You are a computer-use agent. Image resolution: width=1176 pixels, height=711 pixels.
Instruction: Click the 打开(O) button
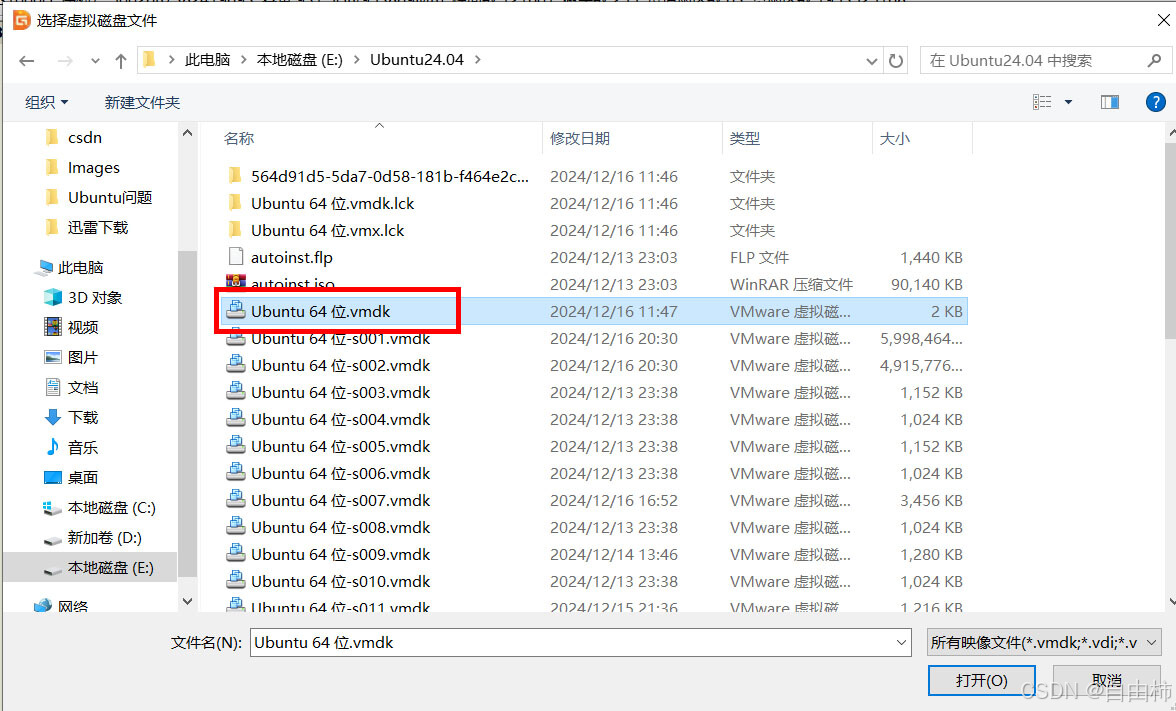pos(981,680)
